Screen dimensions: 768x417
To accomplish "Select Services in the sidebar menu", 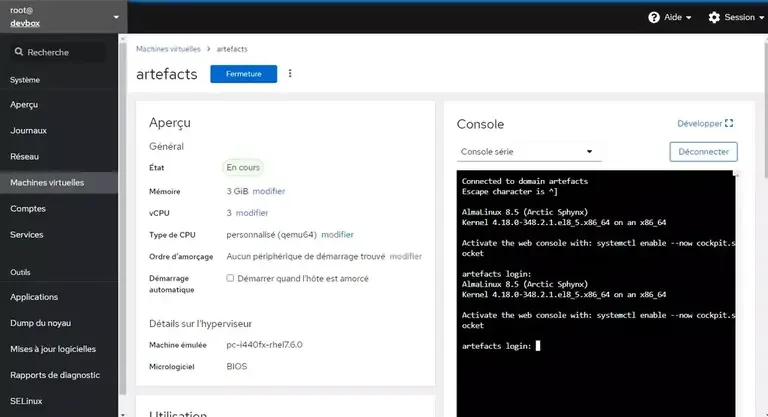I will point(27,234).
